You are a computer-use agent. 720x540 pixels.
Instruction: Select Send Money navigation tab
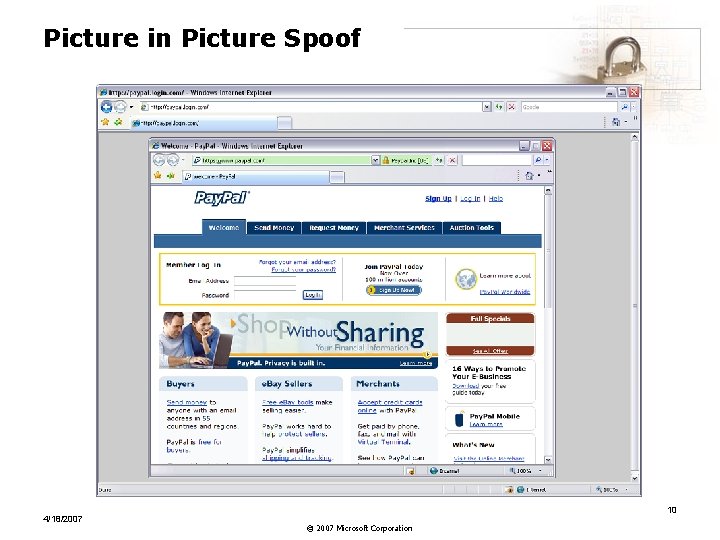coord(274,228)
